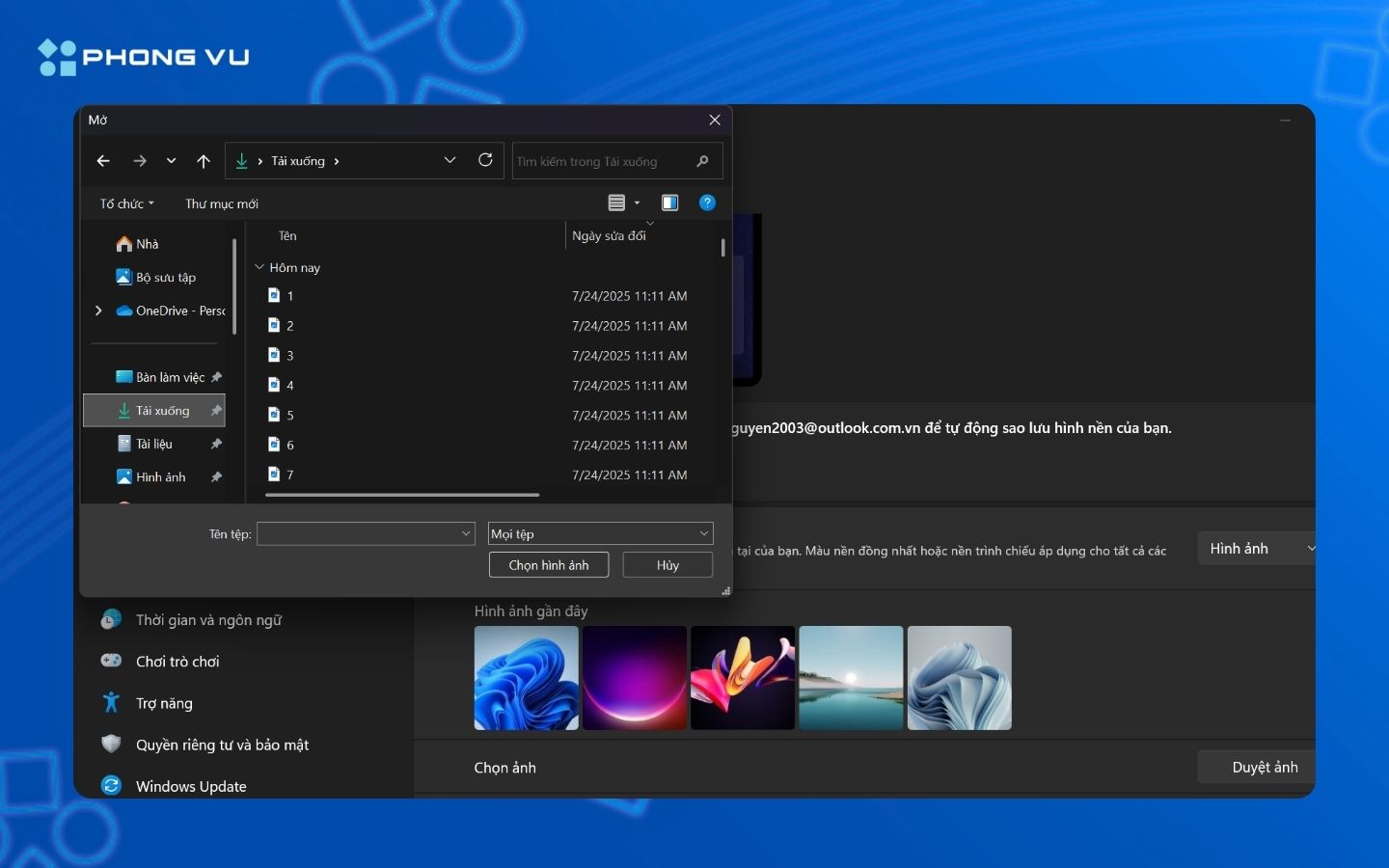Screen dimensions: 1389x868
Task: Click the Tên tệp input field
Action: [359, 533]
